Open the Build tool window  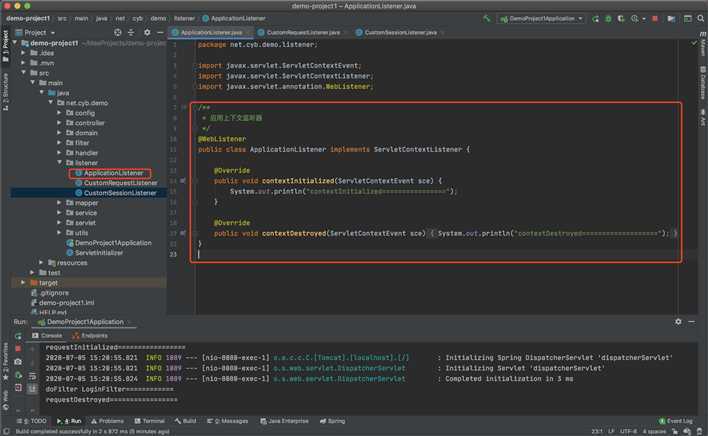(186, 421)
